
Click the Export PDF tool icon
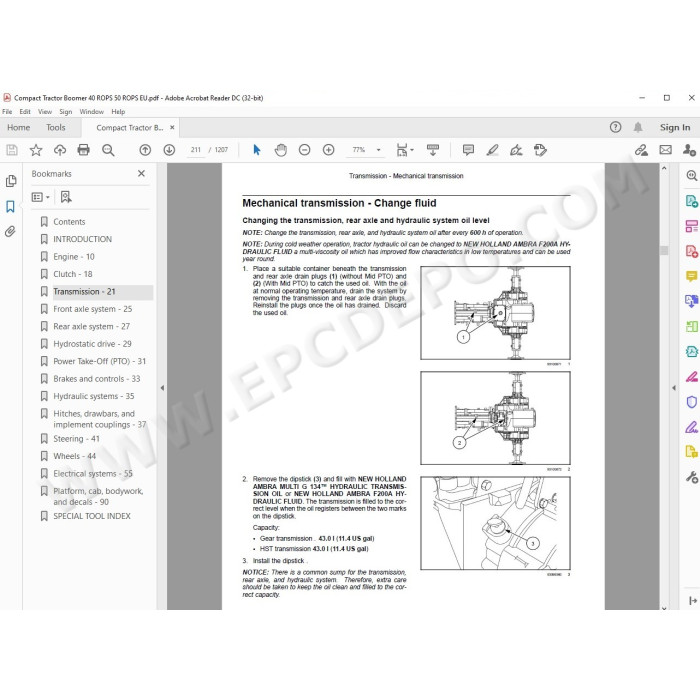tap(692, 201)
